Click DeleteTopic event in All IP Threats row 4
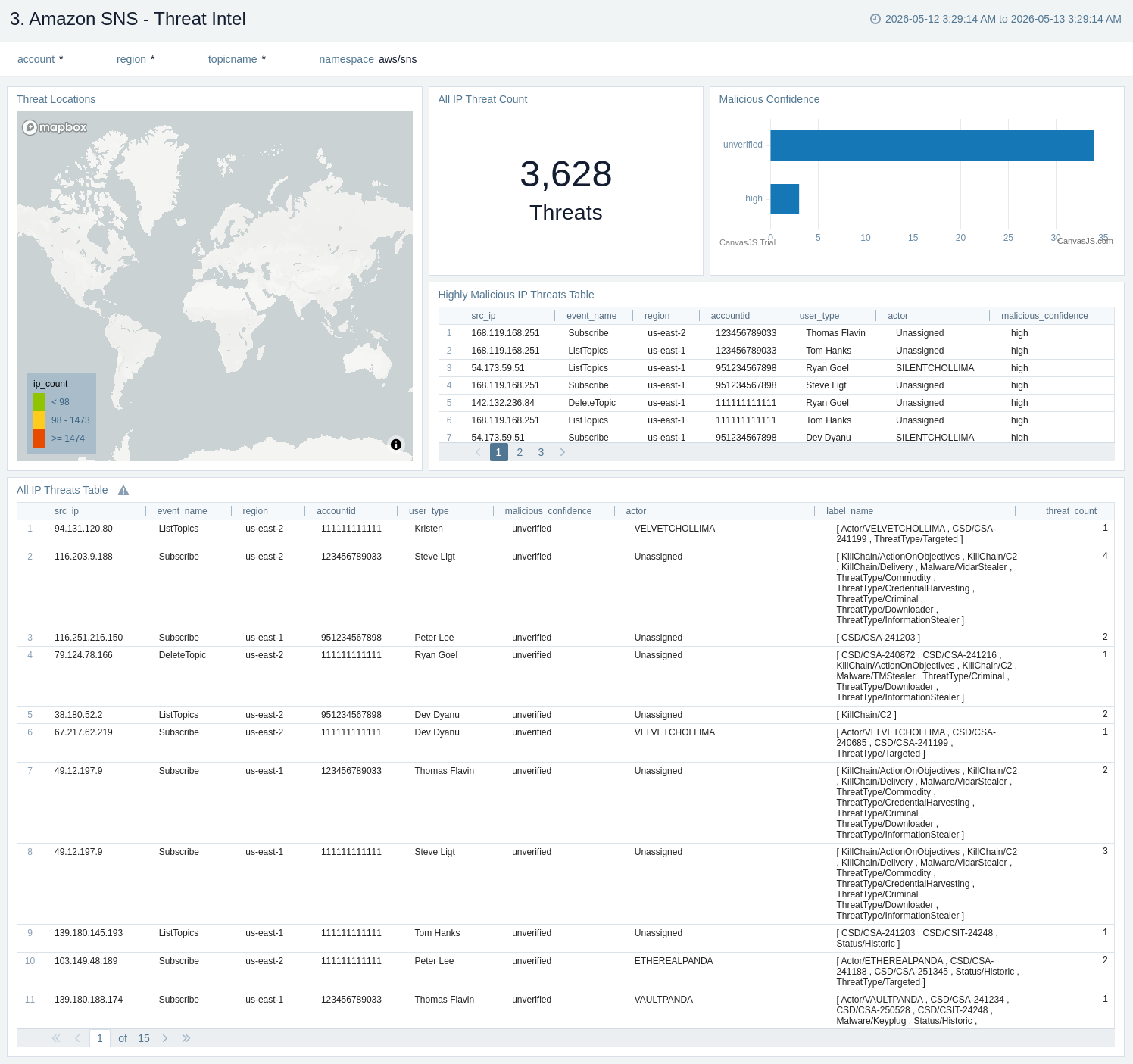Viewport: 1133px width, 1064px height. (183, 655)
